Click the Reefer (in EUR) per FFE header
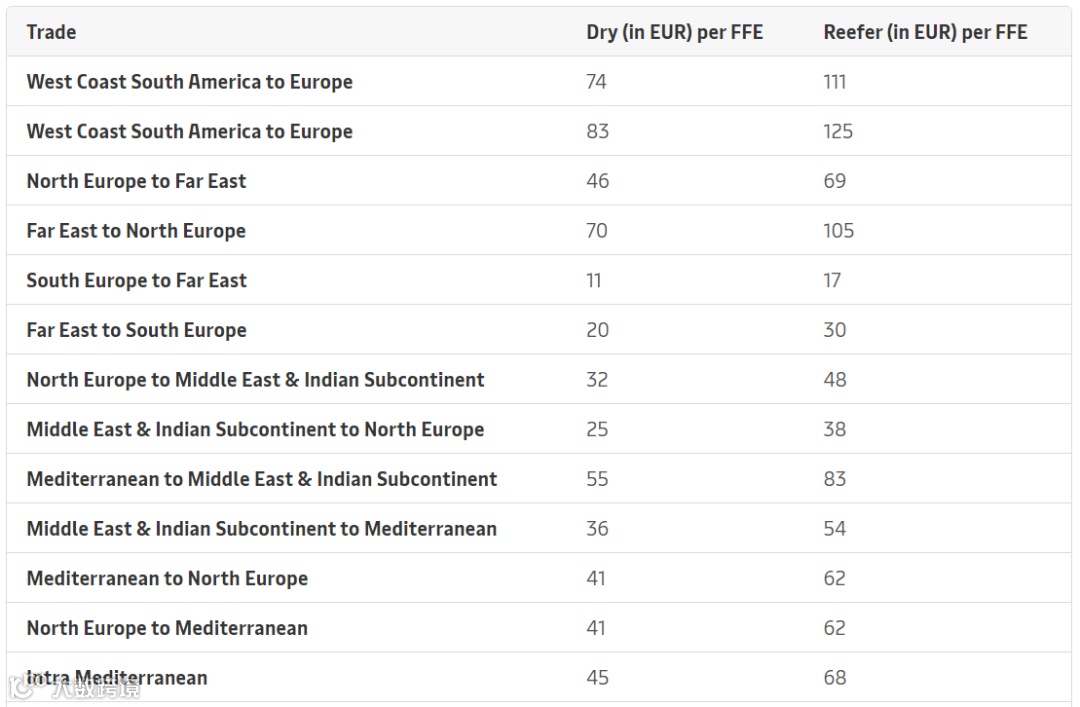The height and width of the screenshot is (707, 1080). coord(925,32)
